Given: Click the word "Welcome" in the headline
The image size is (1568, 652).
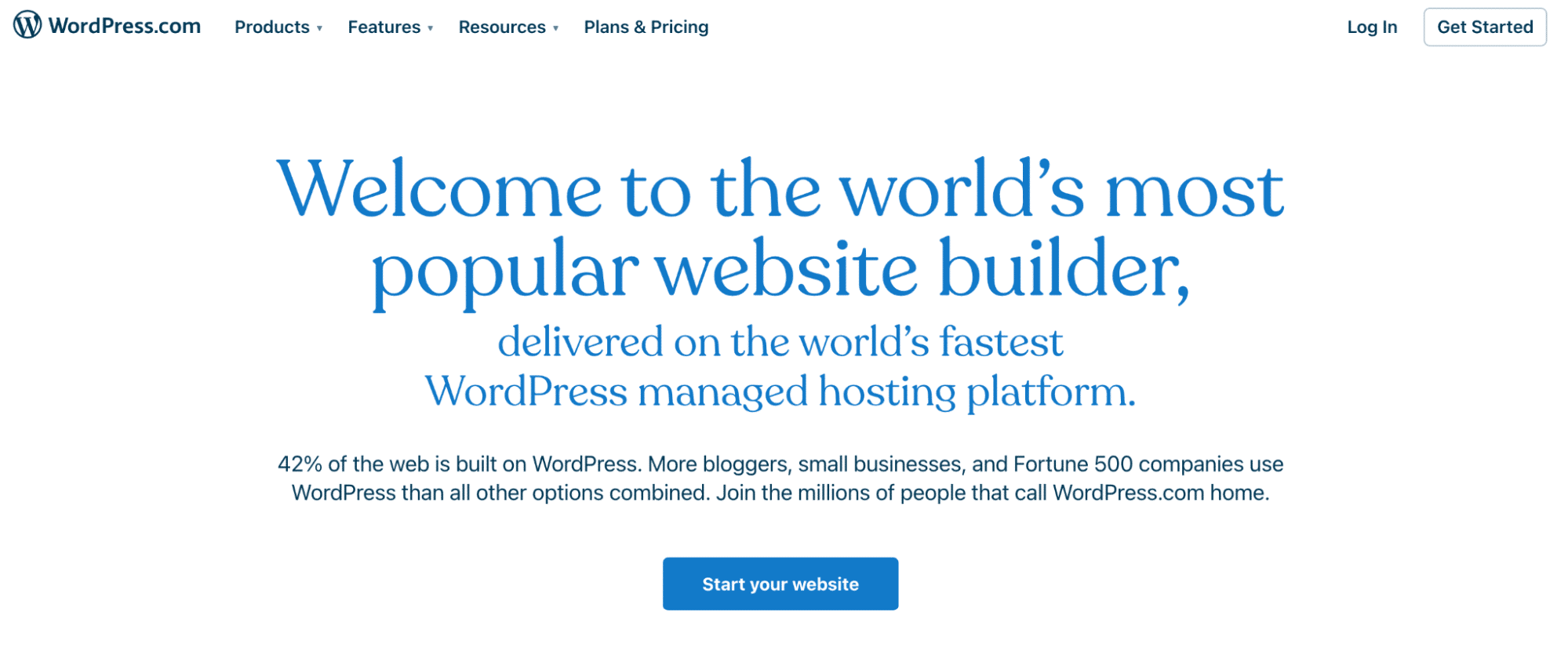Looking at the screenshot, I should point(439,189).
